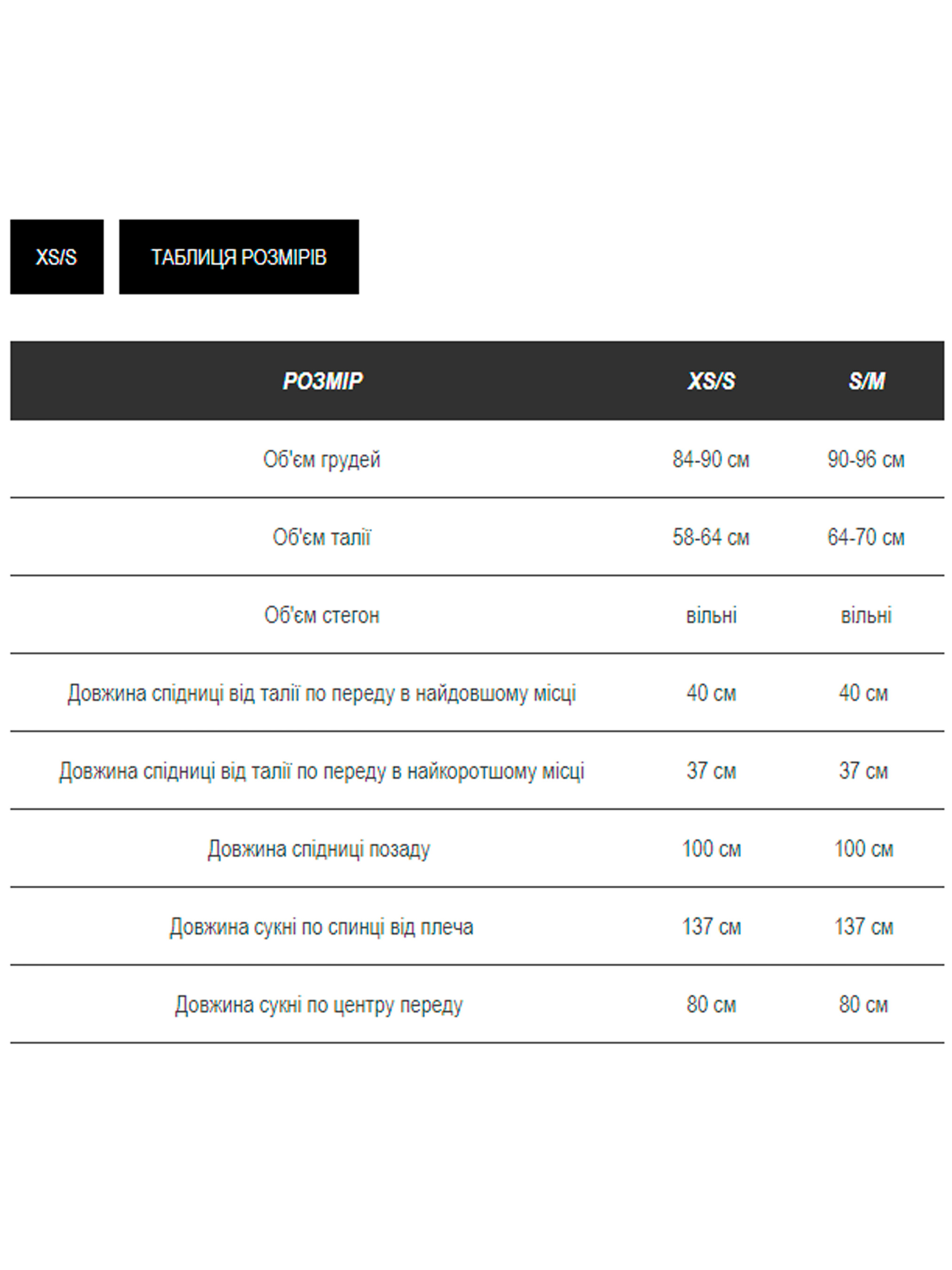Click Довжина сукні по спинці від плеча
Viewport: 952px width, 1270px height.
point(322,927)
